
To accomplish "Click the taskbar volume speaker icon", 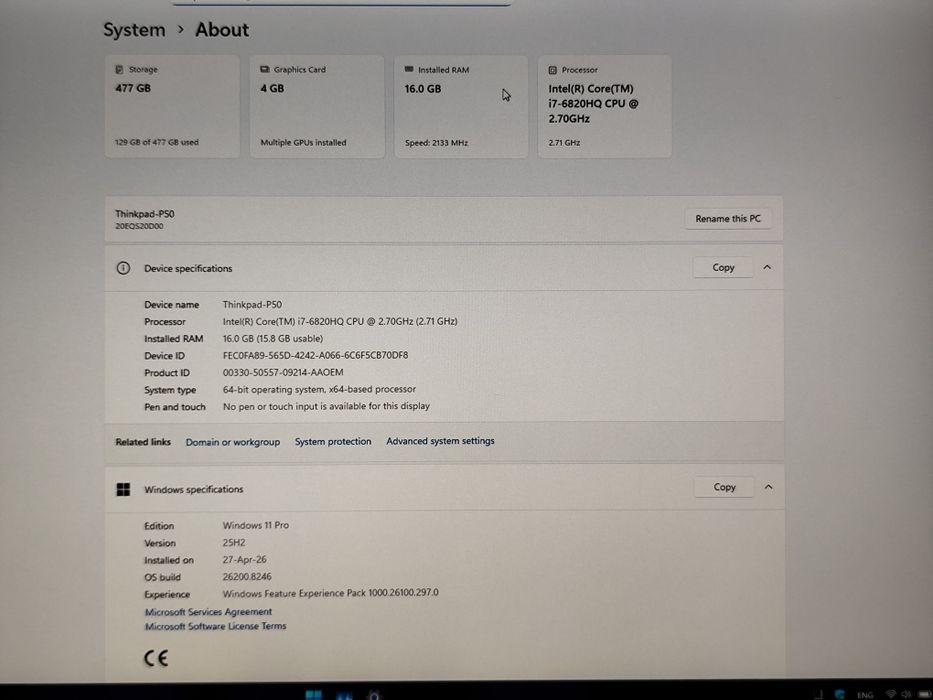I will (906, 695).
